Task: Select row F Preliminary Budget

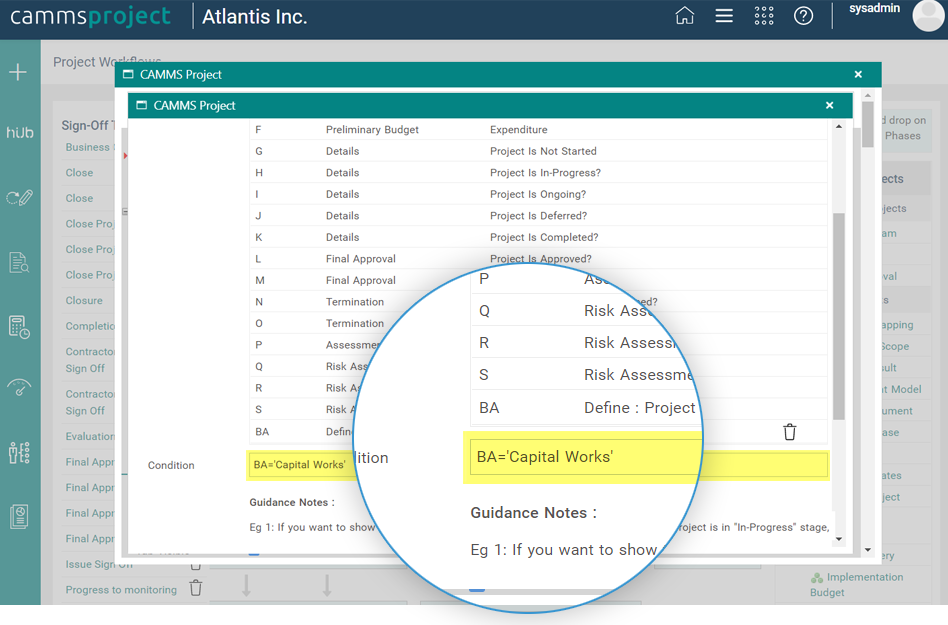Action: click(x=538, y=129)
